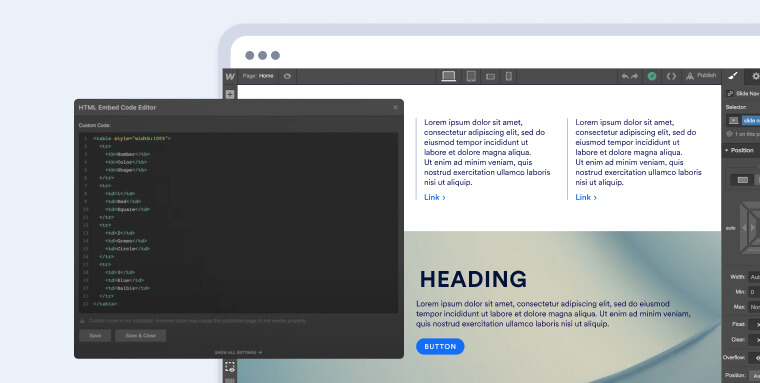Select mobile landscape viewport icon
Viewport: 760px width, 383px height.
click(x=490, y=77)
